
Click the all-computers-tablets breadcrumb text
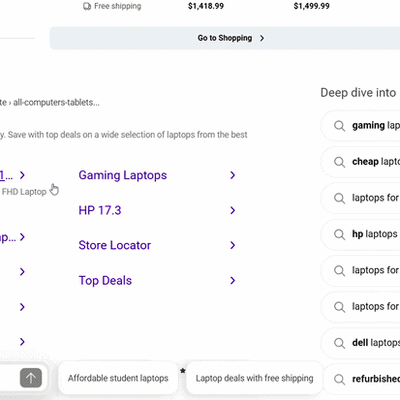click(56, 102)
